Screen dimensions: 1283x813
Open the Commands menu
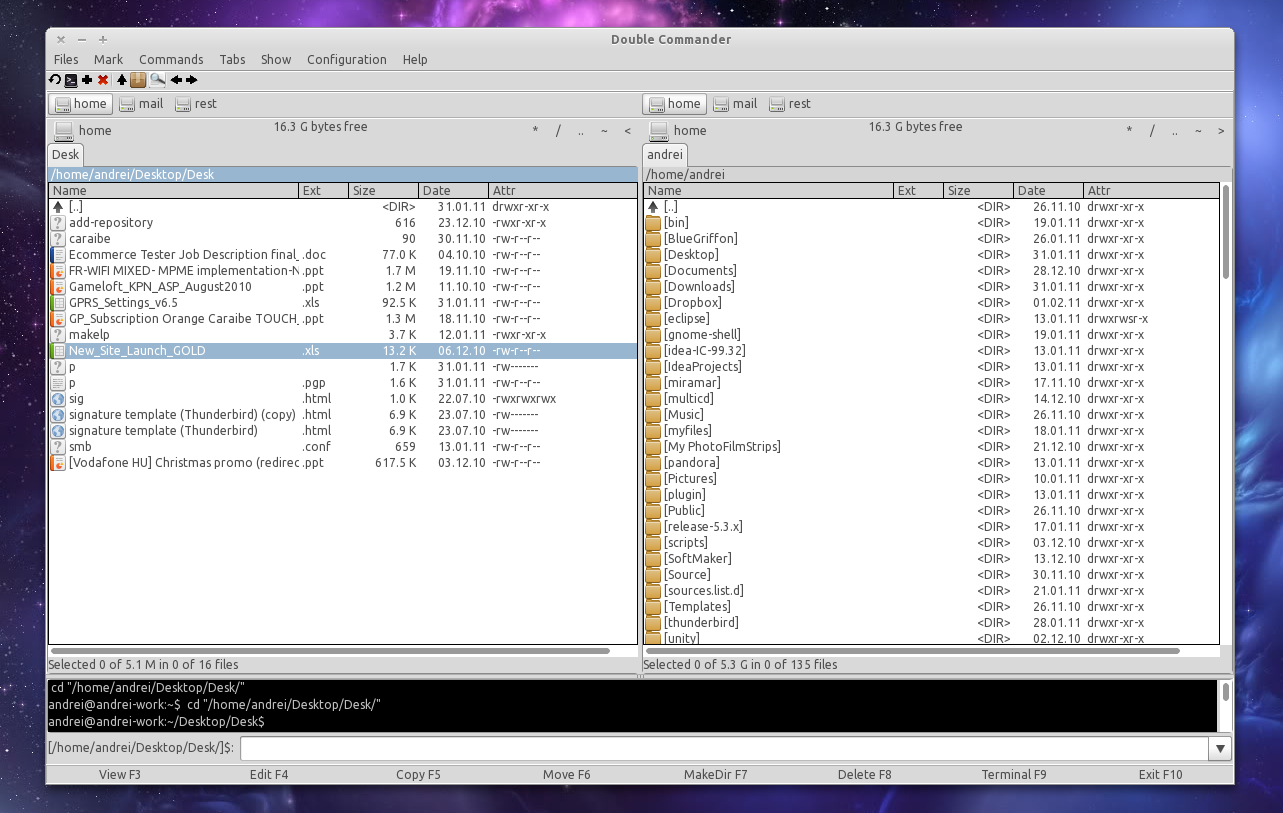tap(171, 60)
